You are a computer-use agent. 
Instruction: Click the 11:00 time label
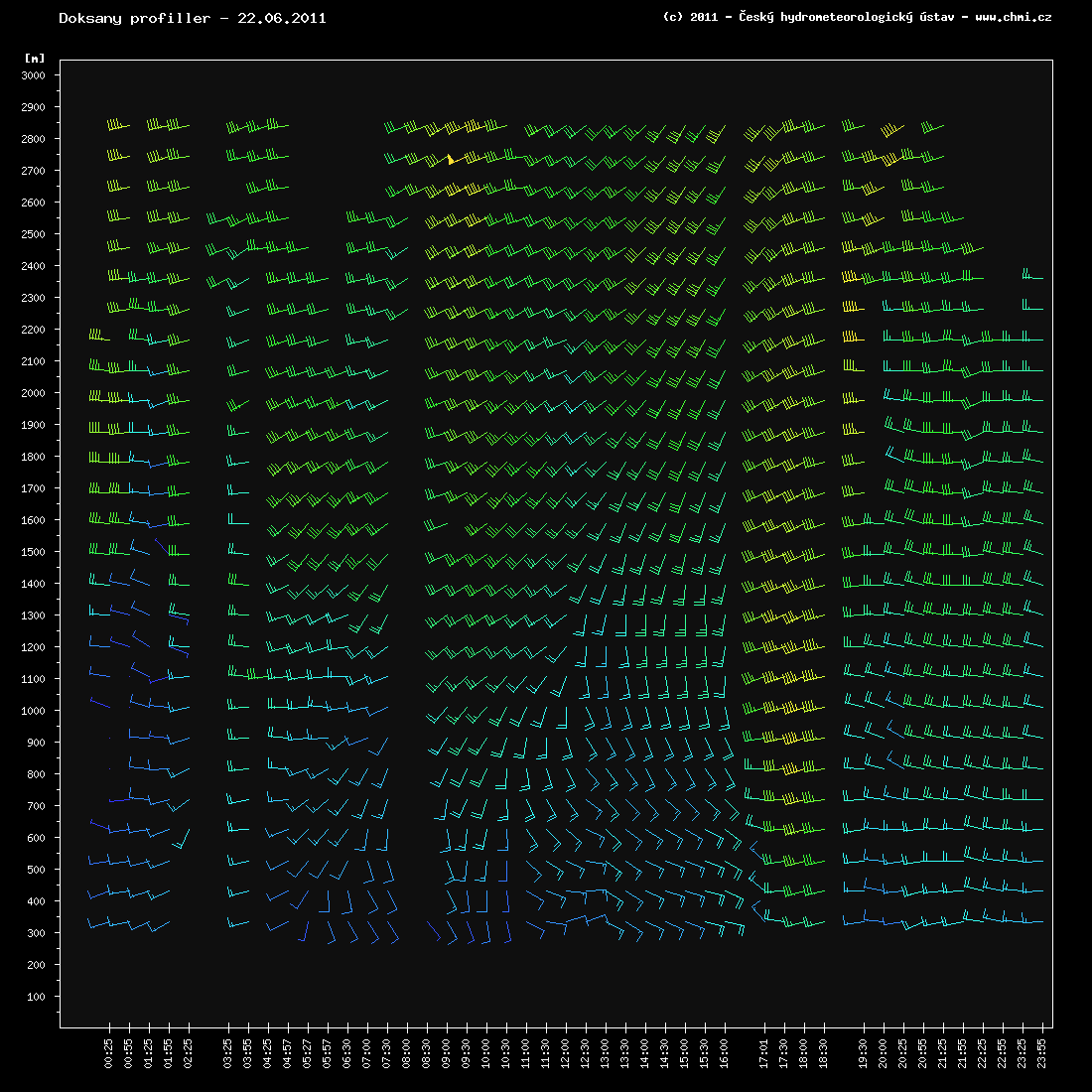[526, 1053]
